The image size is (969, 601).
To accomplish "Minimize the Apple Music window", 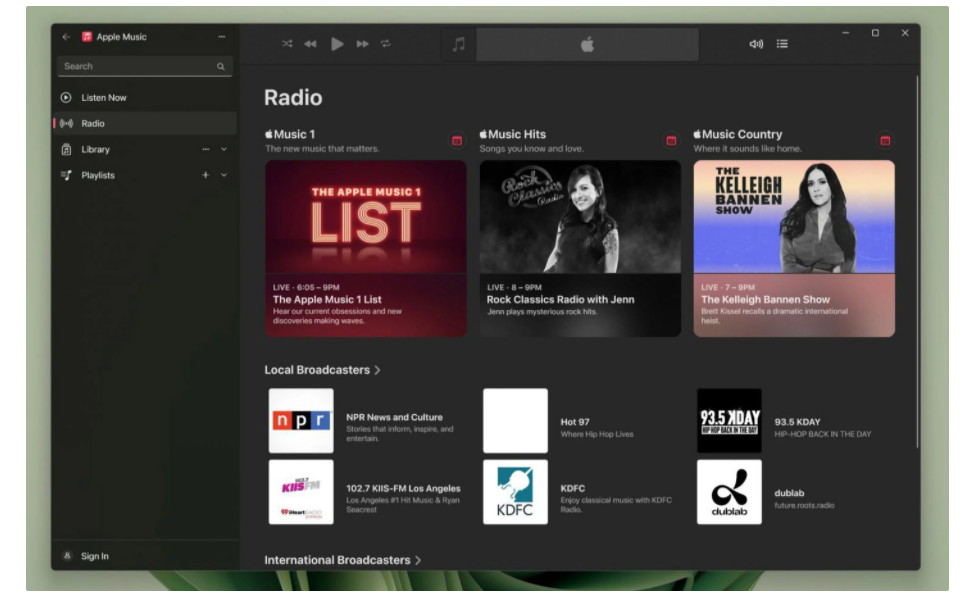I will 845,33.
